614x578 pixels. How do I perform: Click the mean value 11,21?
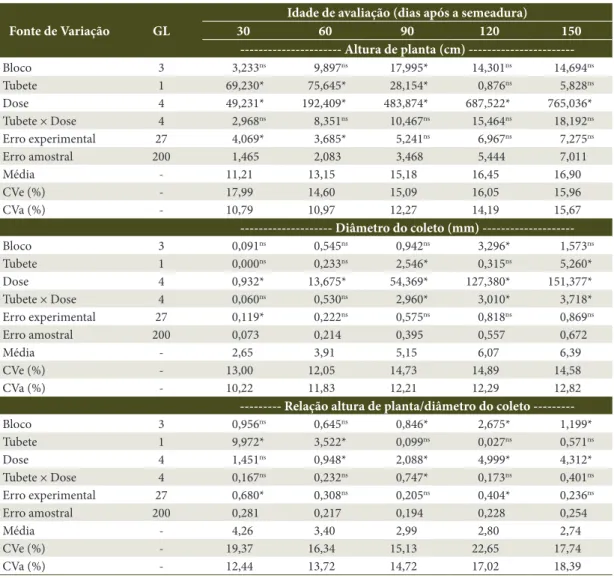pos(239,174)
